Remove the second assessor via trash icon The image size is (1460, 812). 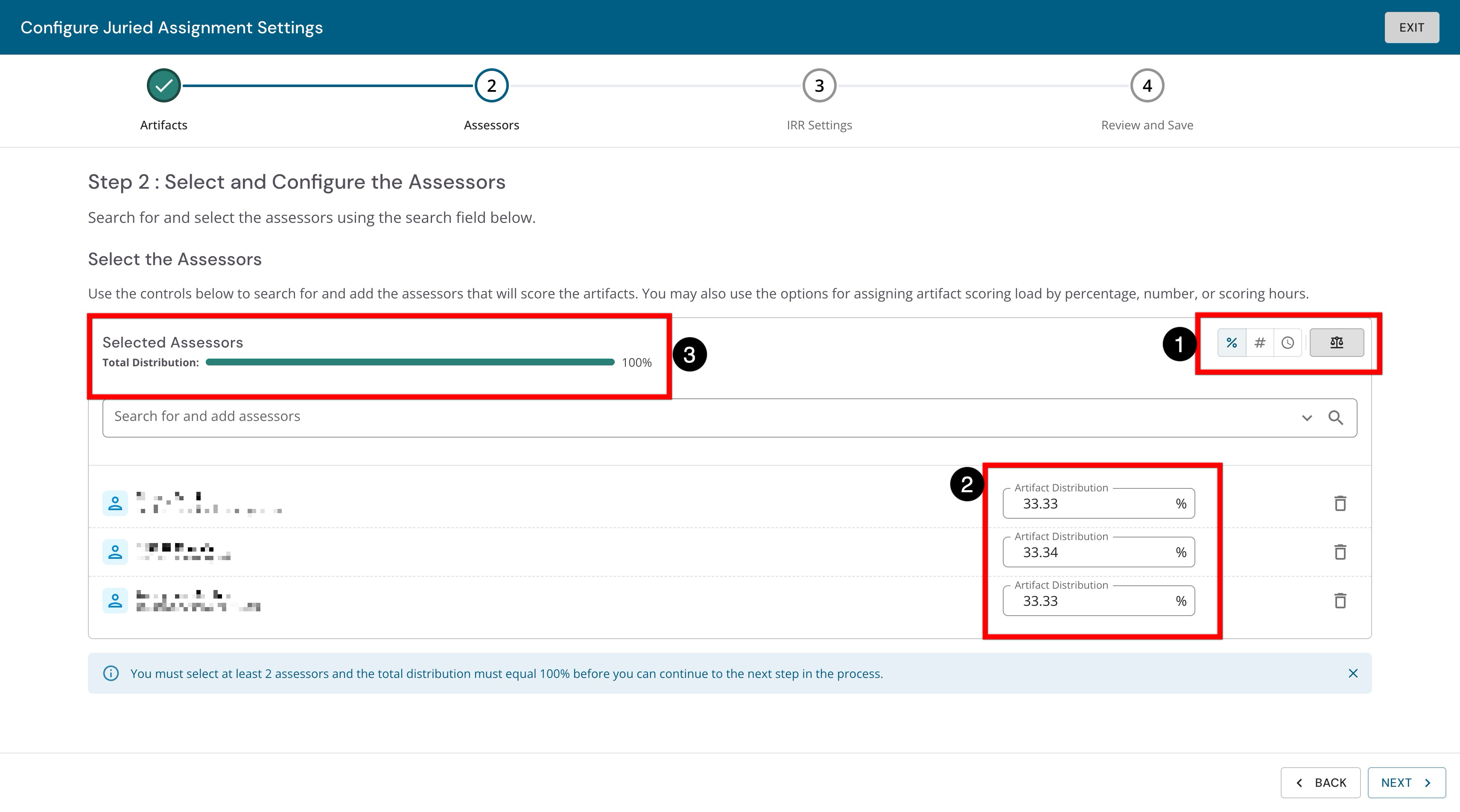click(x=1340, y=552)
